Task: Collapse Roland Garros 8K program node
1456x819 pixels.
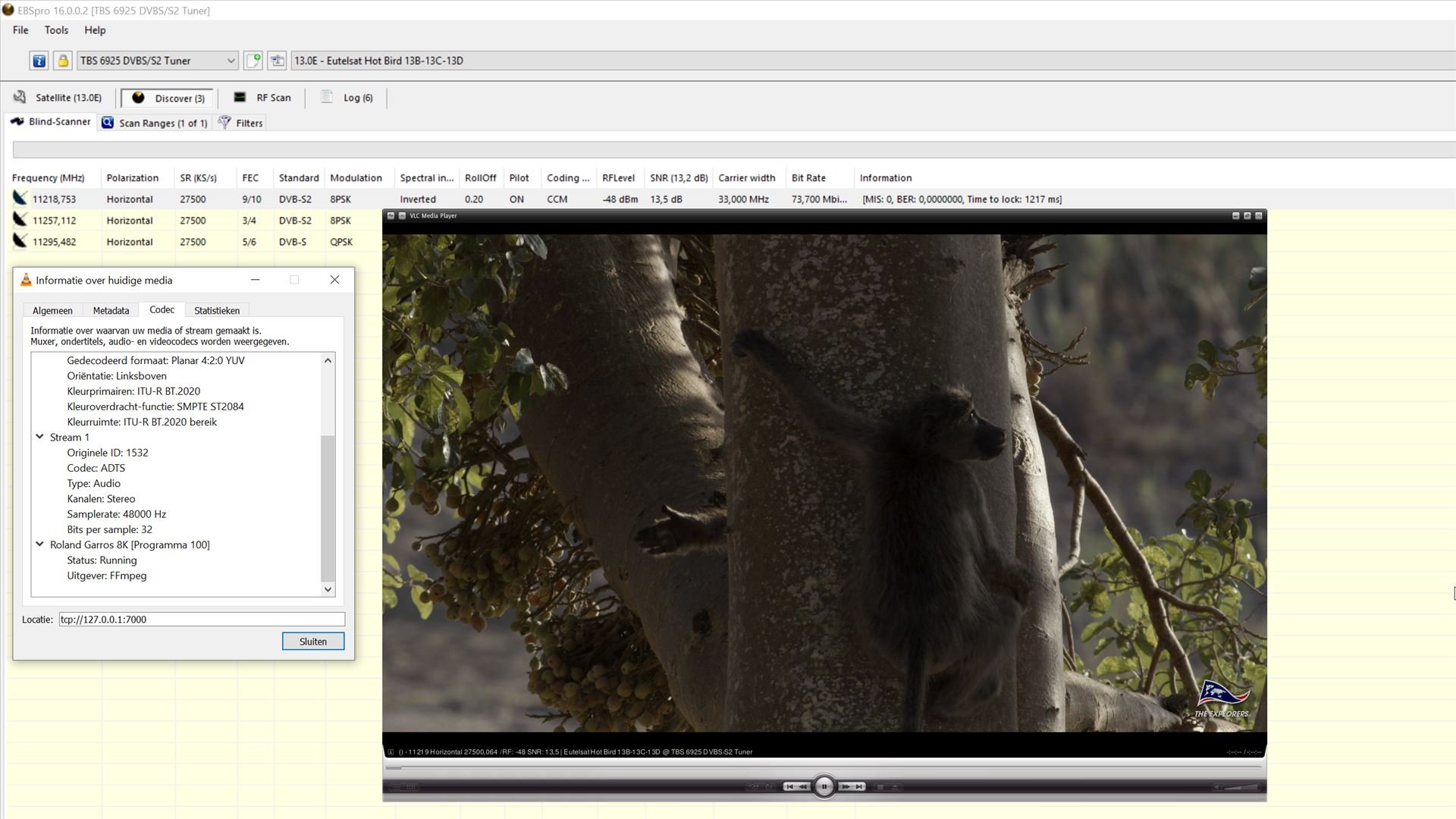Action: click(x=40, y=544)
